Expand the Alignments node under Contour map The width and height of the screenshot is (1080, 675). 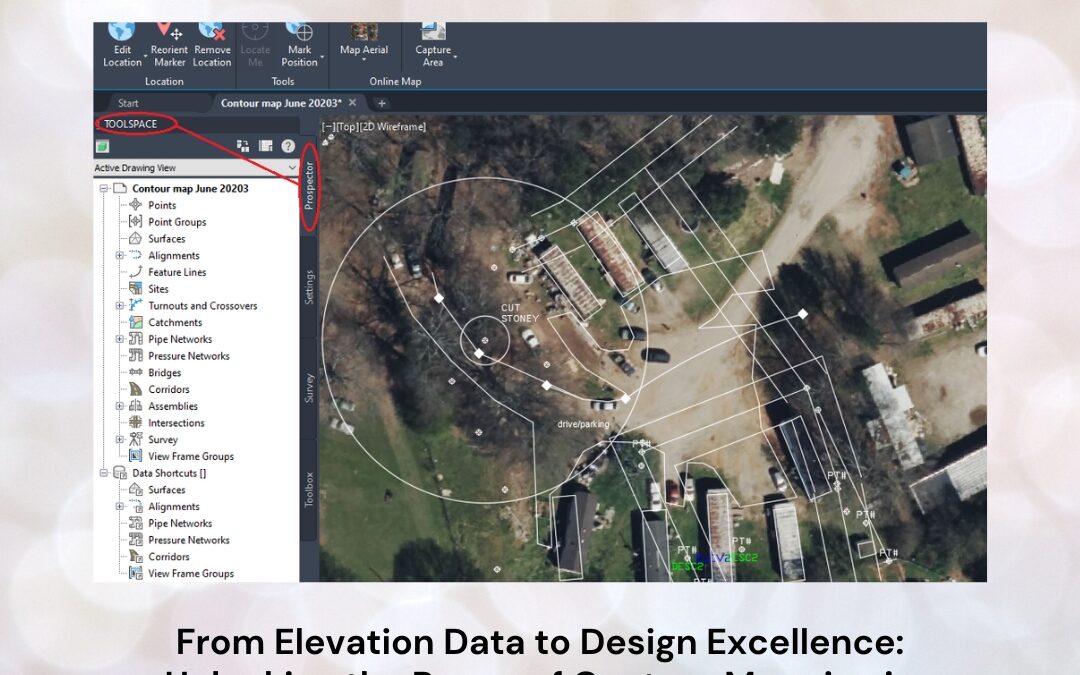(120, 256)
